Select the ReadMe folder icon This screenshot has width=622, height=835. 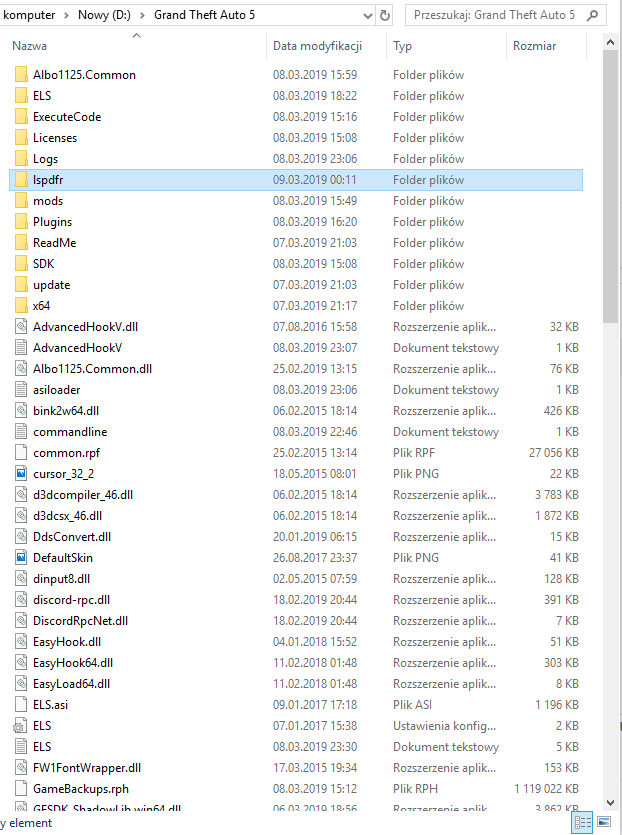coord(21,243)
